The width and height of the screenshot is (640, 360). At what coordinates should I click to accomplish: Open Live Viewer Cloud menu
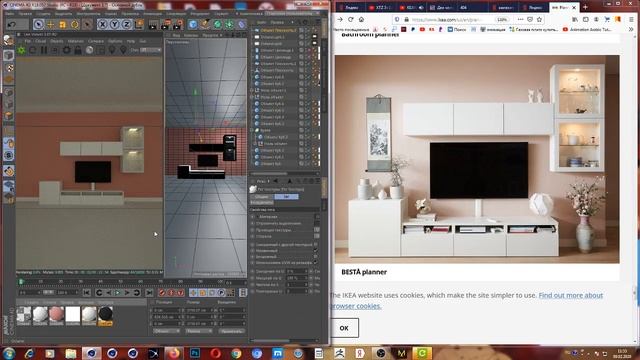[40, 41]
